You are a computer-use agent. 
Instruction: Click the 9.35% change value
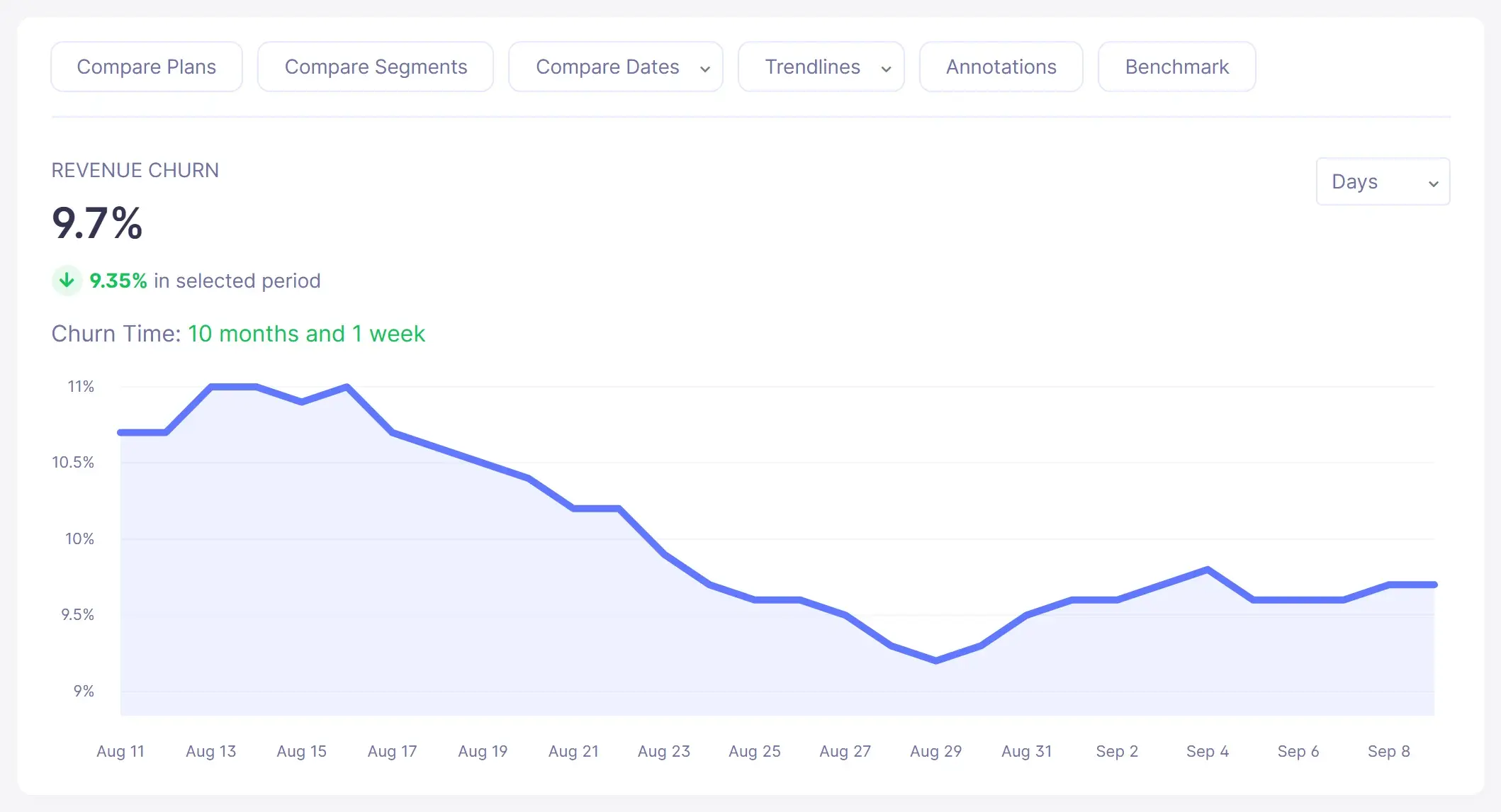(x=118, y=281)
